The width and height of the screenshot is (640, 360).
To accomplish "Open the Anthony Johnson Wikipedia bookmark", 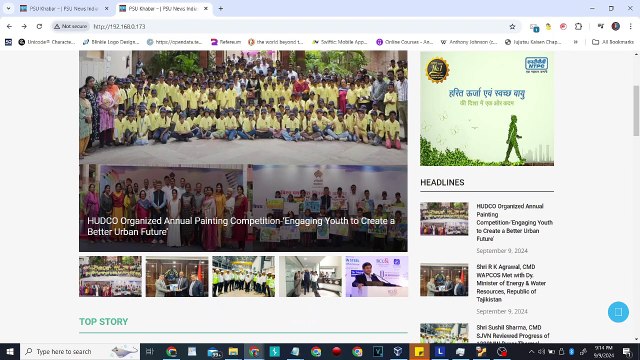I will point(469,42).
